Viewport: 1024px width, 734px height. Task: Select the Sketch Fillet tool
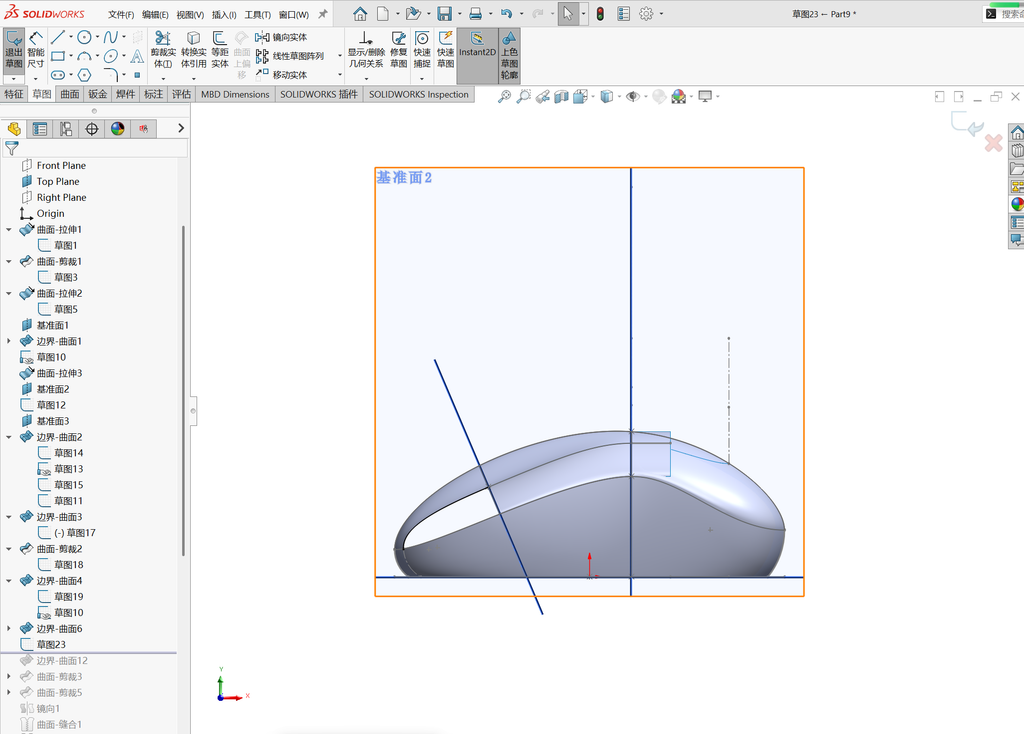[111, 74]
